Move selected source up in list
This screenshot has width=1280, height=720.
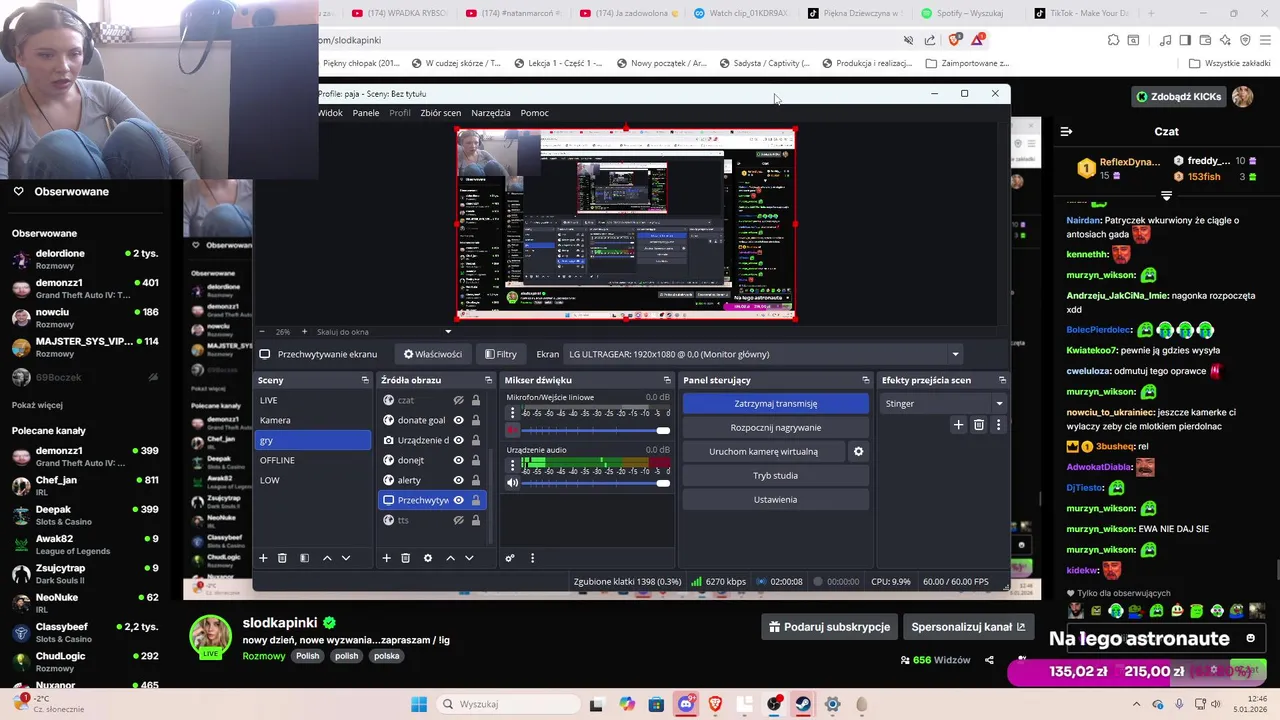(450, 558)
